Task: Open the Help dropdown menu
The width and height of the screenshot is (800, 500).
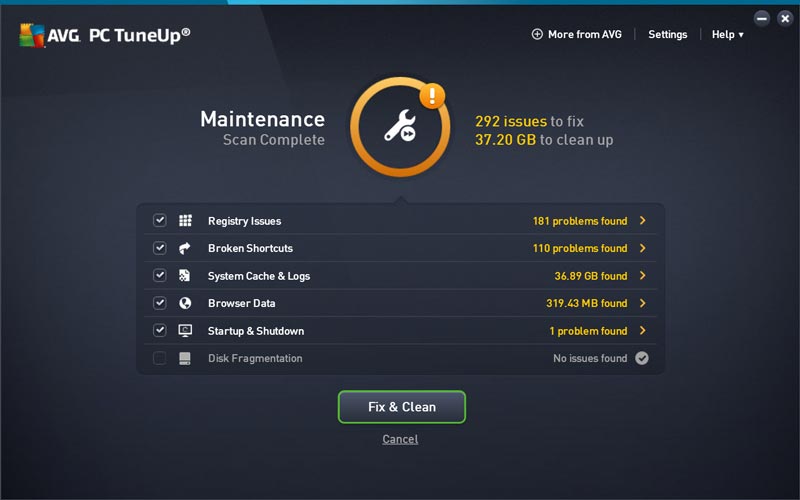Action: 728,35
